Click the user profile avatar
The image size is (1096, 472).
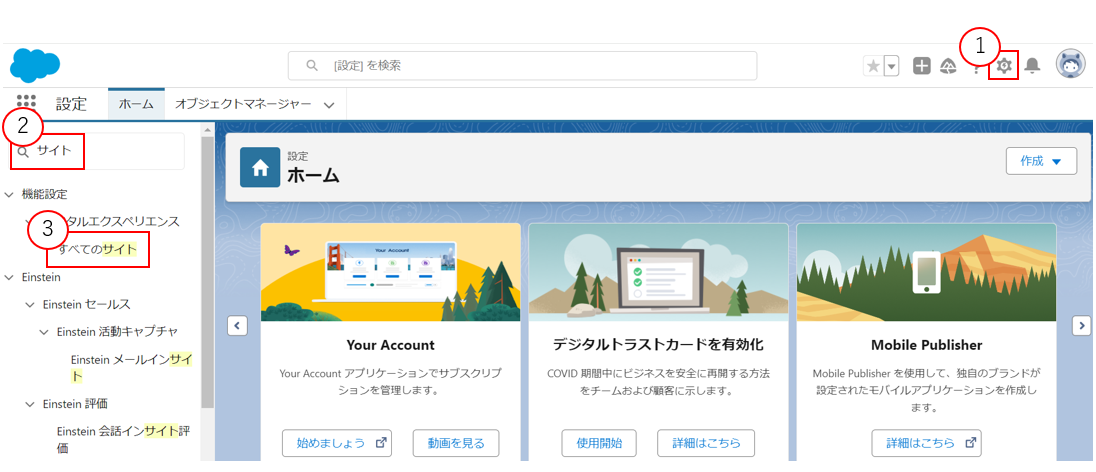coord(1070,65)
